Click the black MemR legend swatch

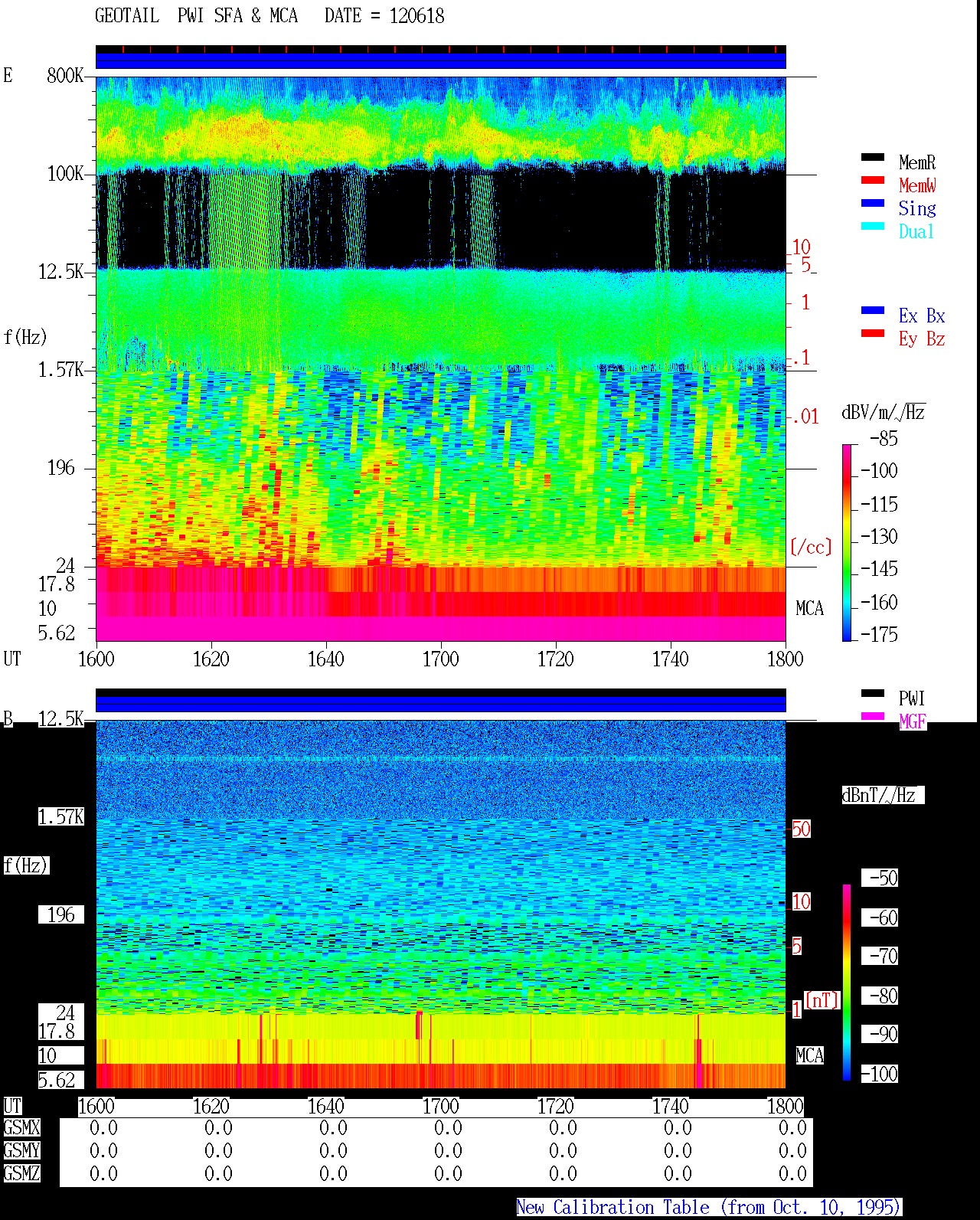click(x=873, y=158)
